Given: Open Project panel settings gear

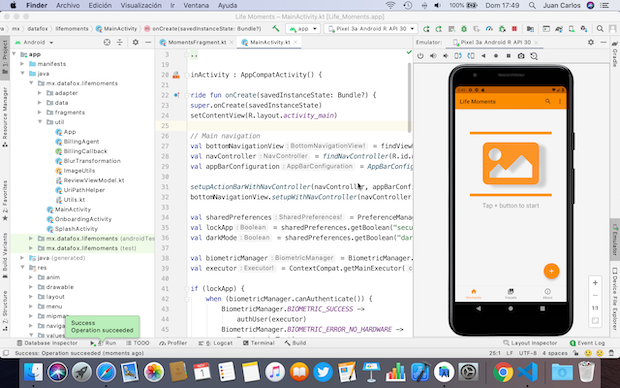Looking at the screenshot, I should (x=136, y=42).
